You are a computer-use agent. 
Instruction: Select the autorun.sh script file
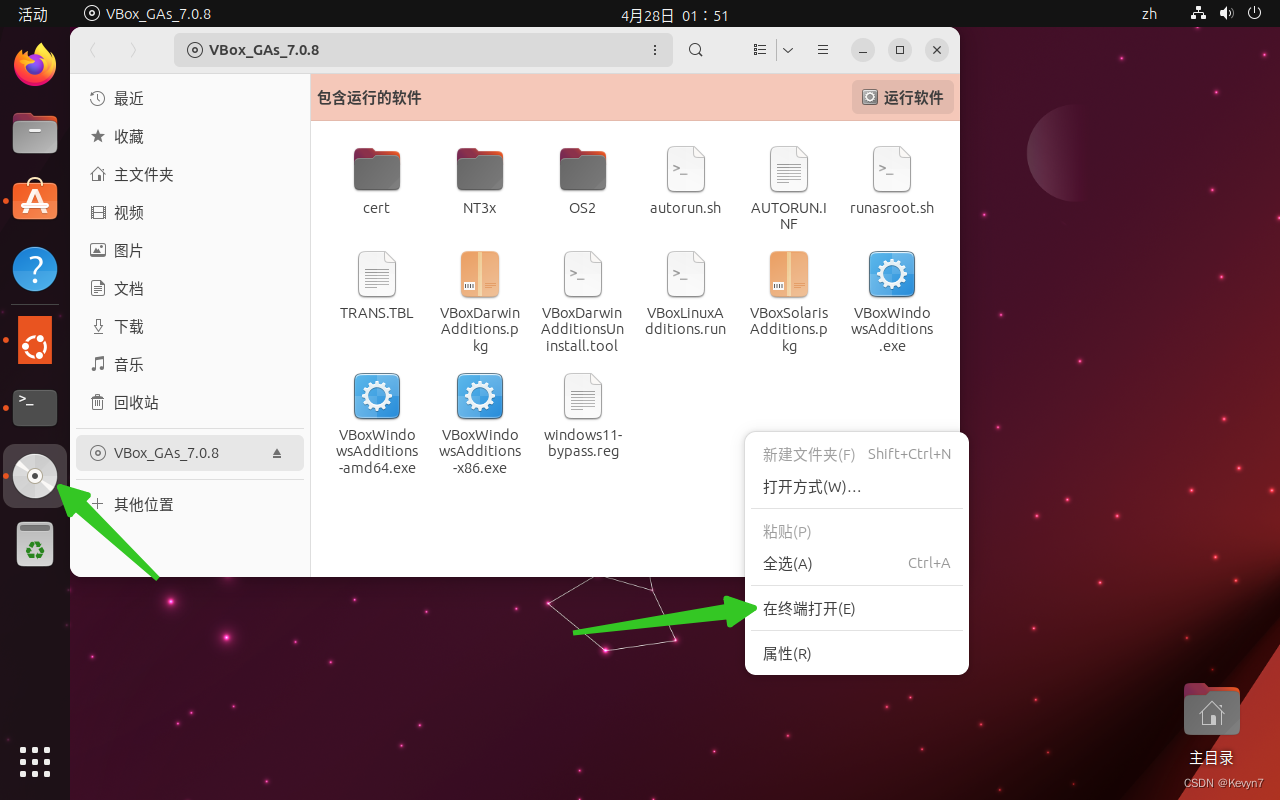point(686,181)
